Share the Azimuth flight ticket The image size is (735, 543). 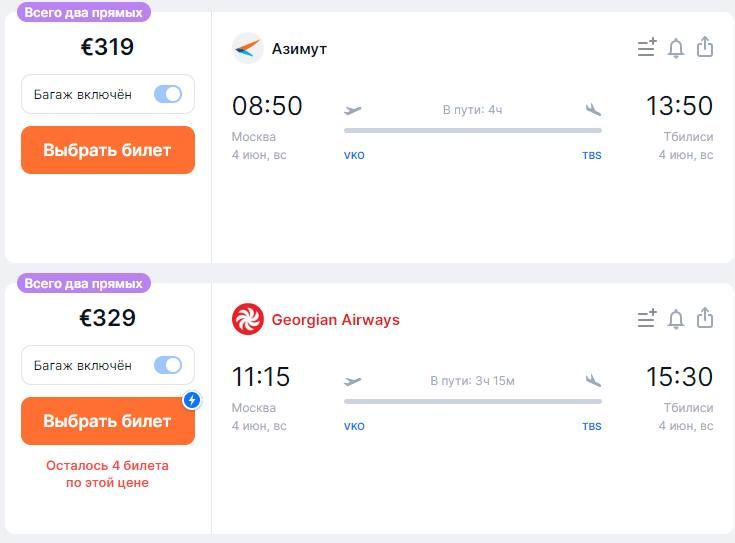705,48
